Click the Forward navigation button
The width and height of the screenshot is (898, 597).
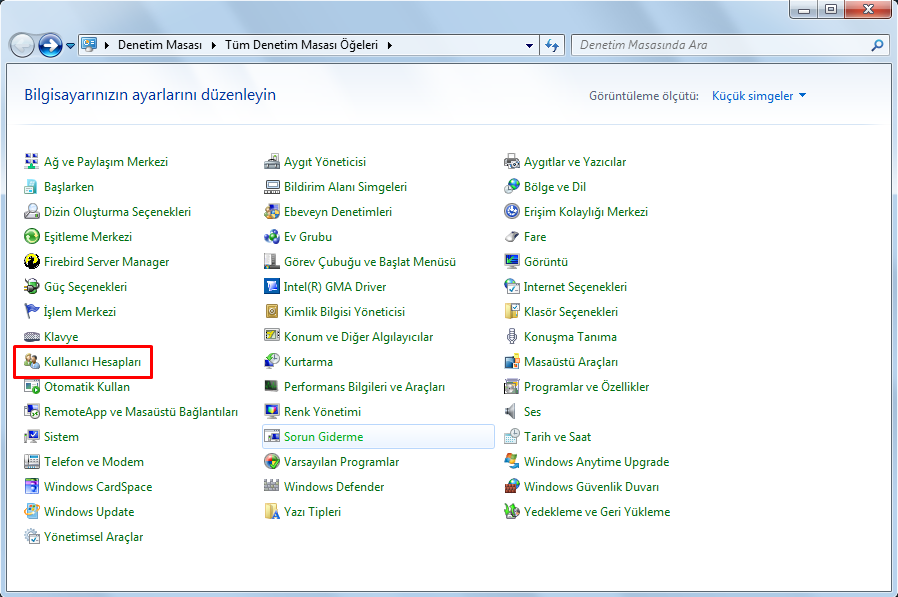[x=50, y=45]
